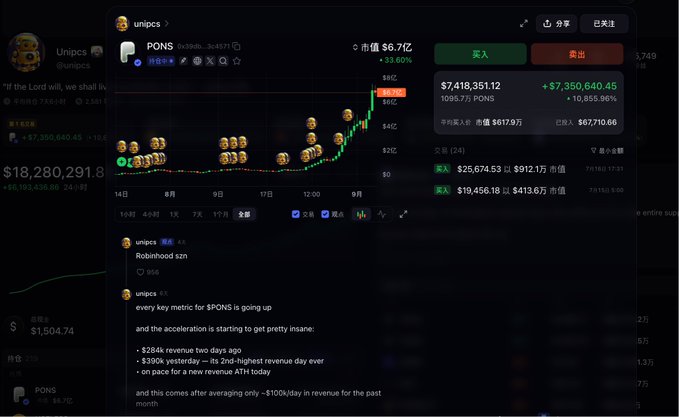
Task: Click the unipcs avatar beside Robinhood szn post
Action: click(126, 242)
